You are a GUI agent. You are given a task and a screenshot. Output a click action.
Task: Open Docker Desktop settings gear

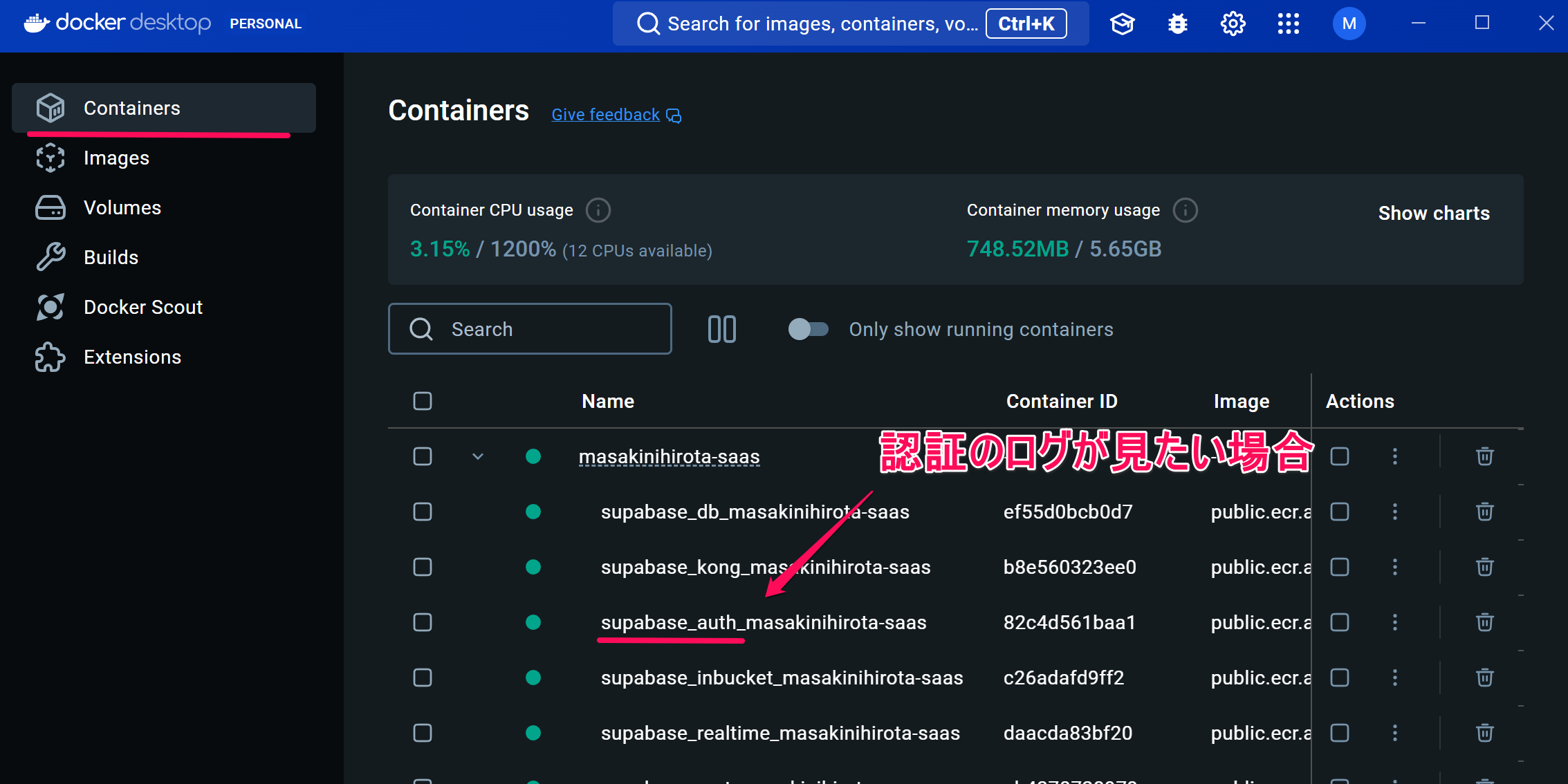tap(1232, 23)
